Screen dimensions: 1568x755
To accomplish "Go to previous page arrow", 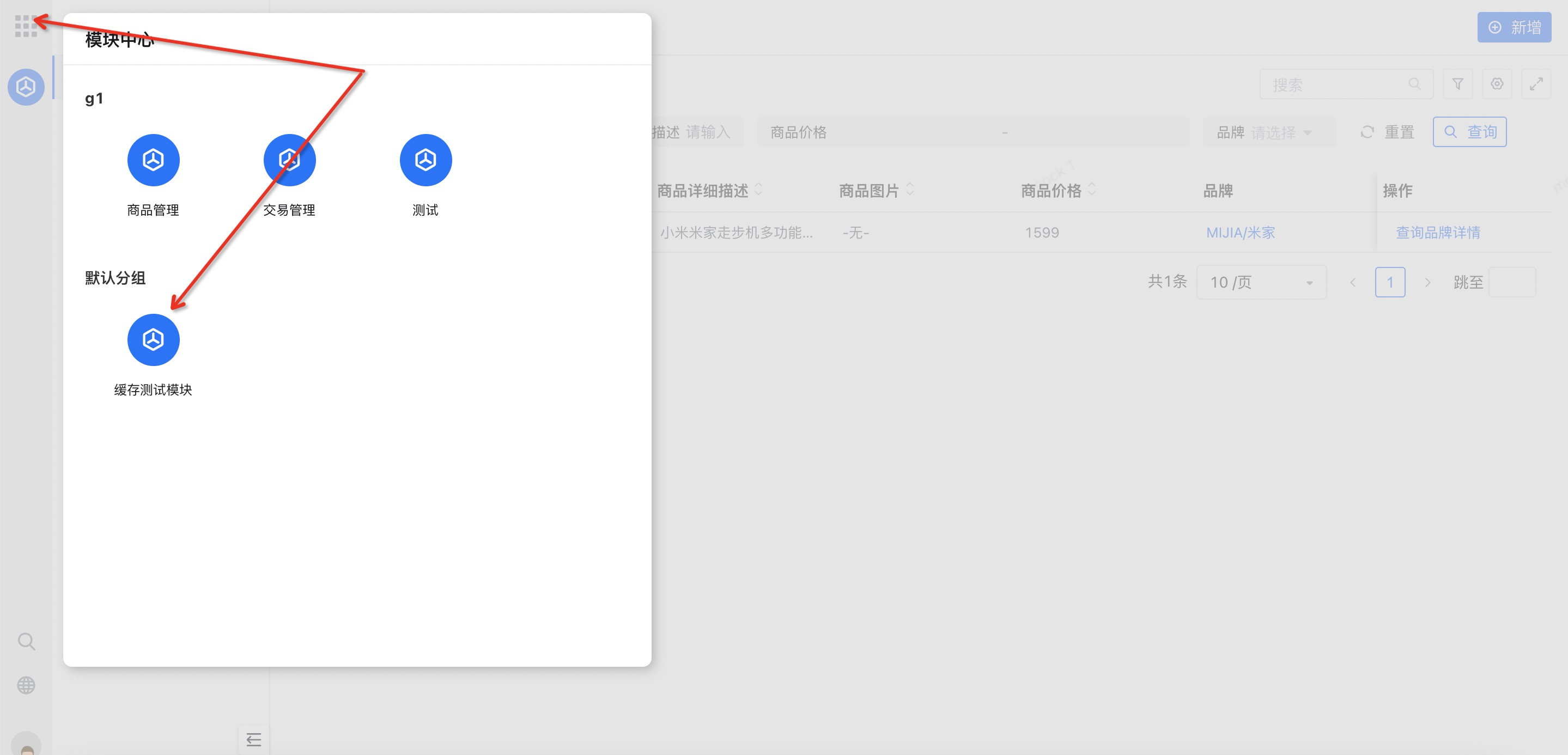I will 1352,282.
